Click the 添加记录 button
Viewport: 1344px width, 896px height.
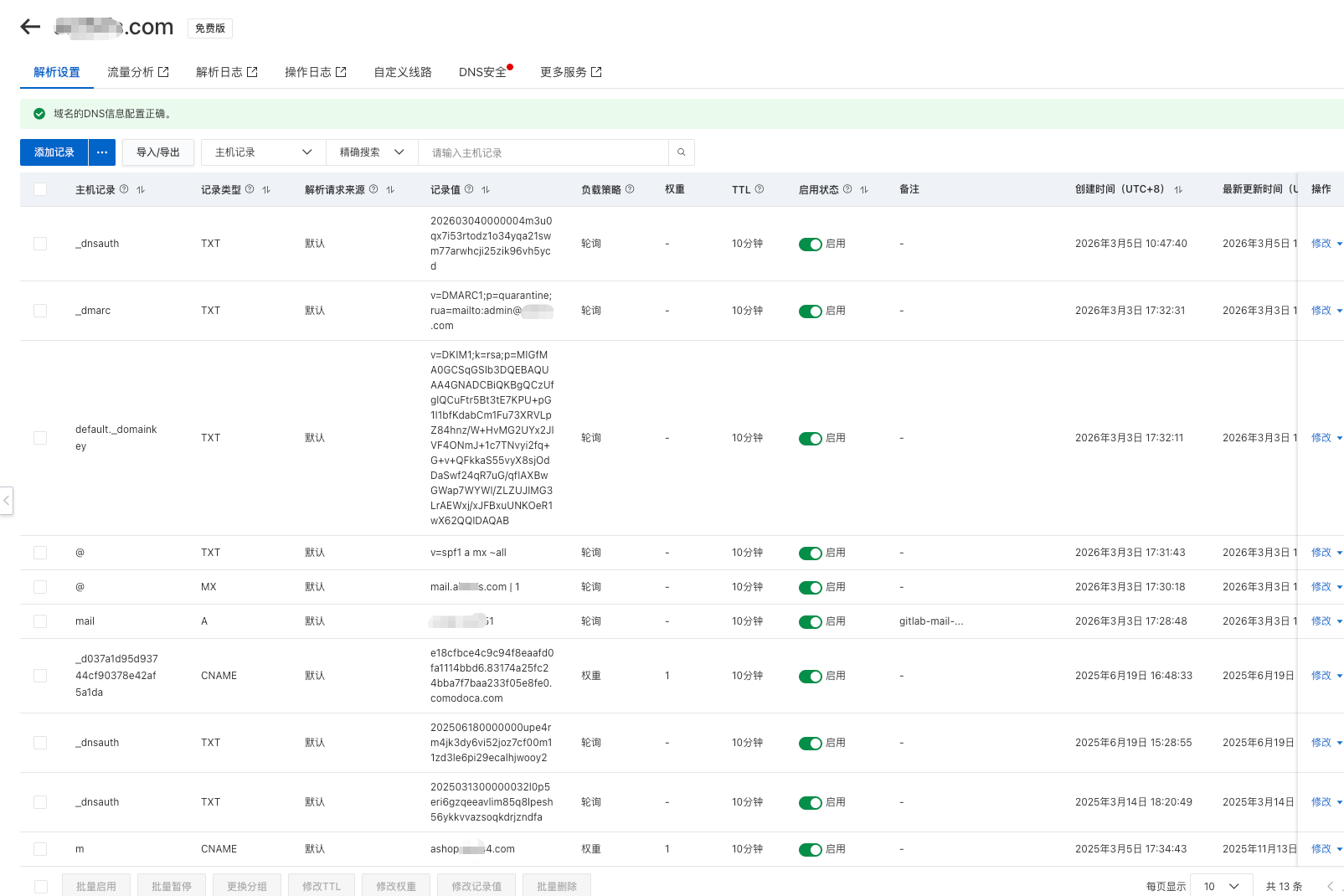tap(54, 152)
